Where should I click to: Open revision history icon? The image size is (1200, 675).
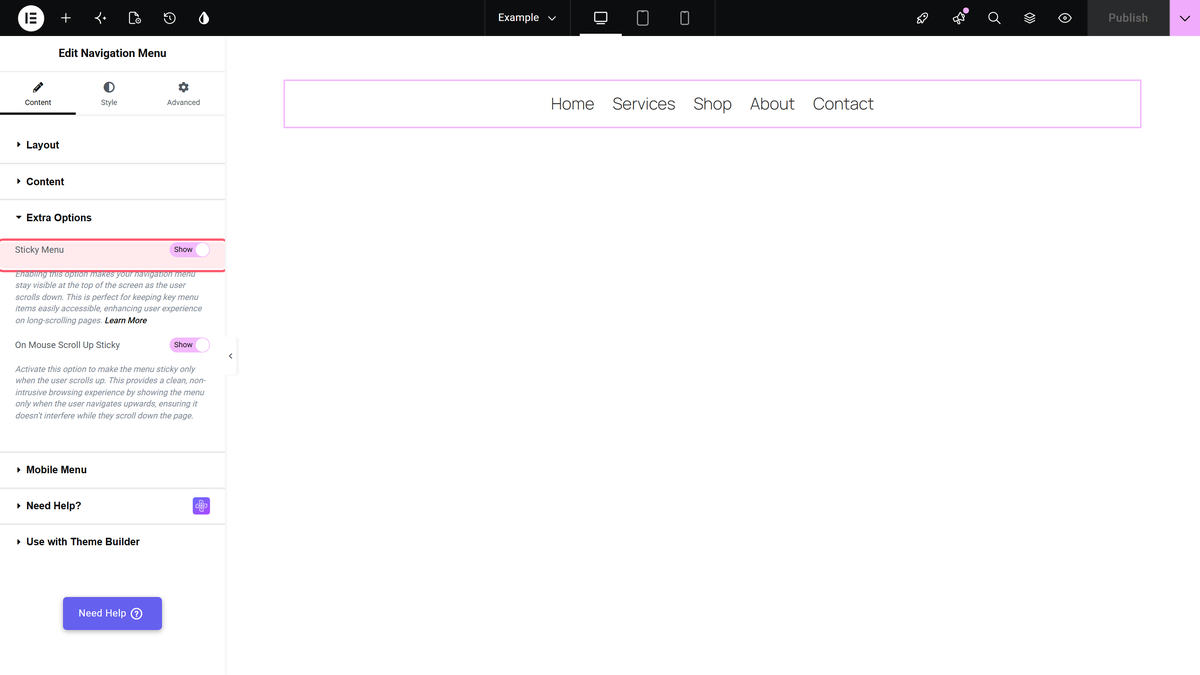coord(170,18)
